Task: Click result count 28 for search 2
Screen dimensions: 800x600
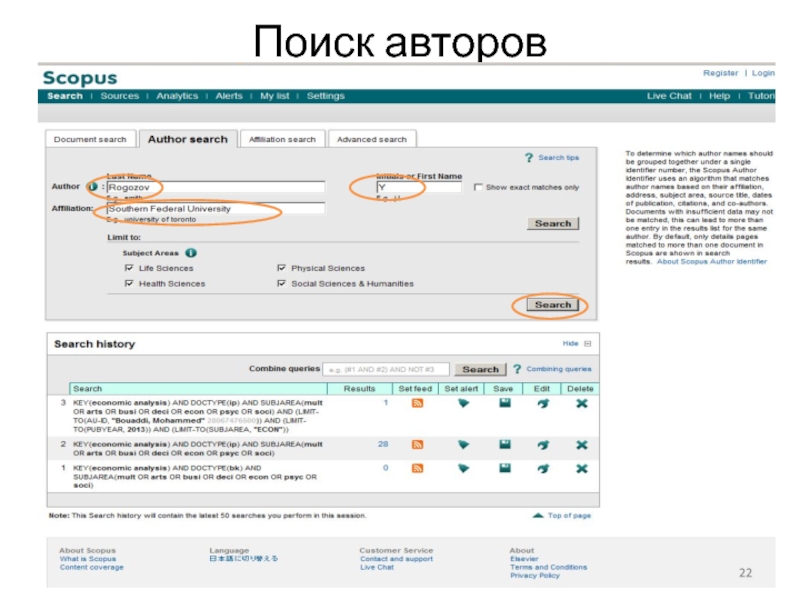Action: [383, 444]
